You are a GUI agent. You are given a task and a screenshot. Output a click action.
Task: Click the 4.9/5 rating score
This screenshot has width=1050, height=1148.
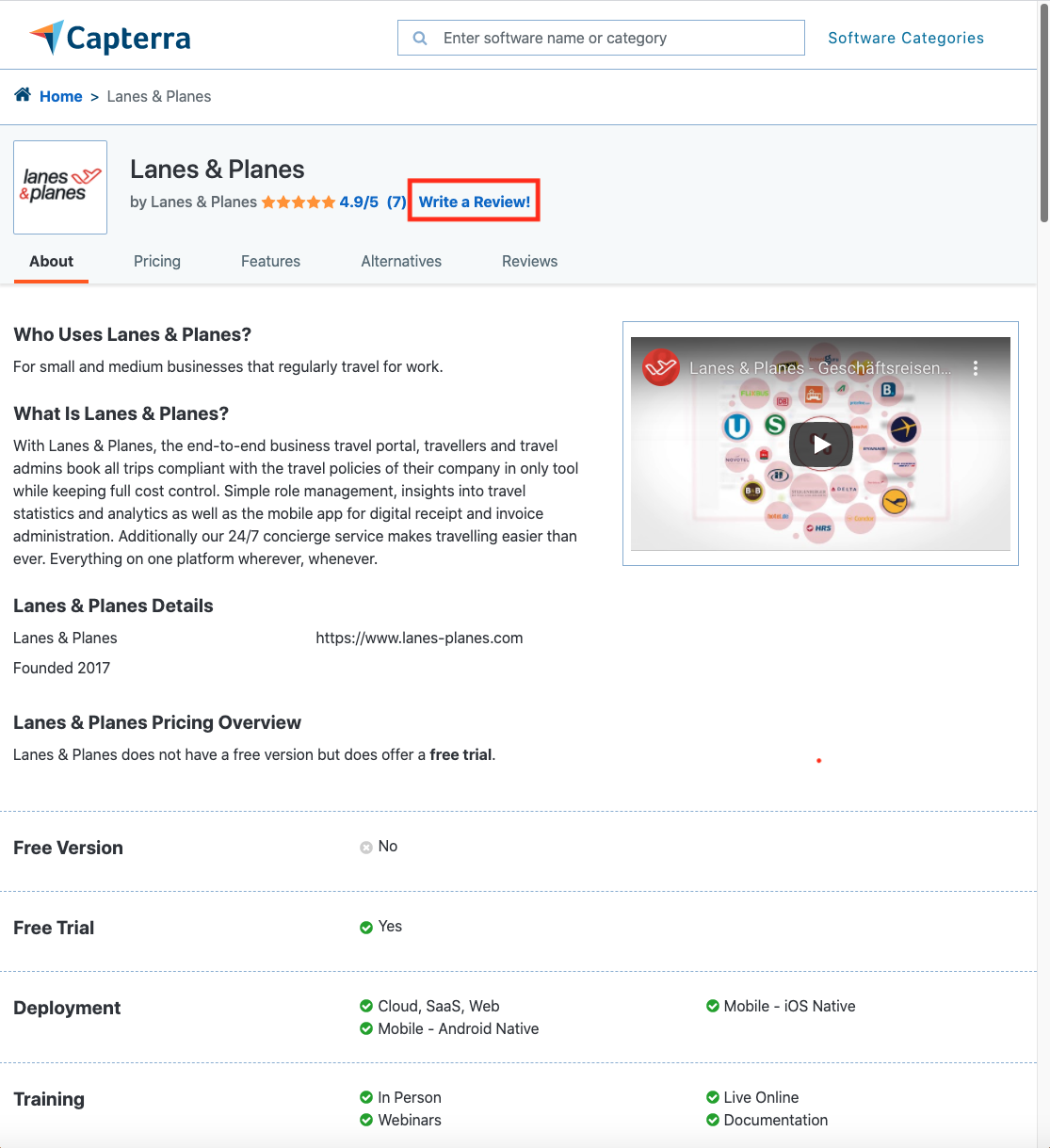(359, 202)
